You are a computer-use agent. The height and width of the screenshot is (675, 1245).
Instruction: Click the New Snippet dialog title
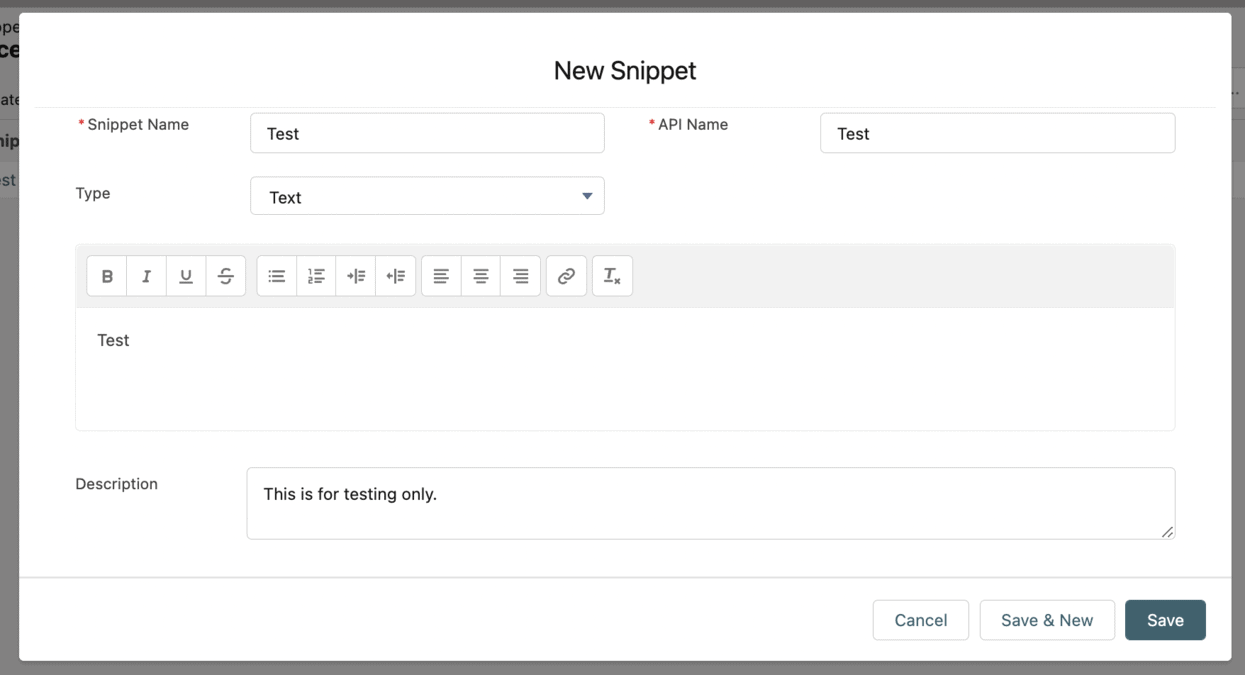coord(625,71)
